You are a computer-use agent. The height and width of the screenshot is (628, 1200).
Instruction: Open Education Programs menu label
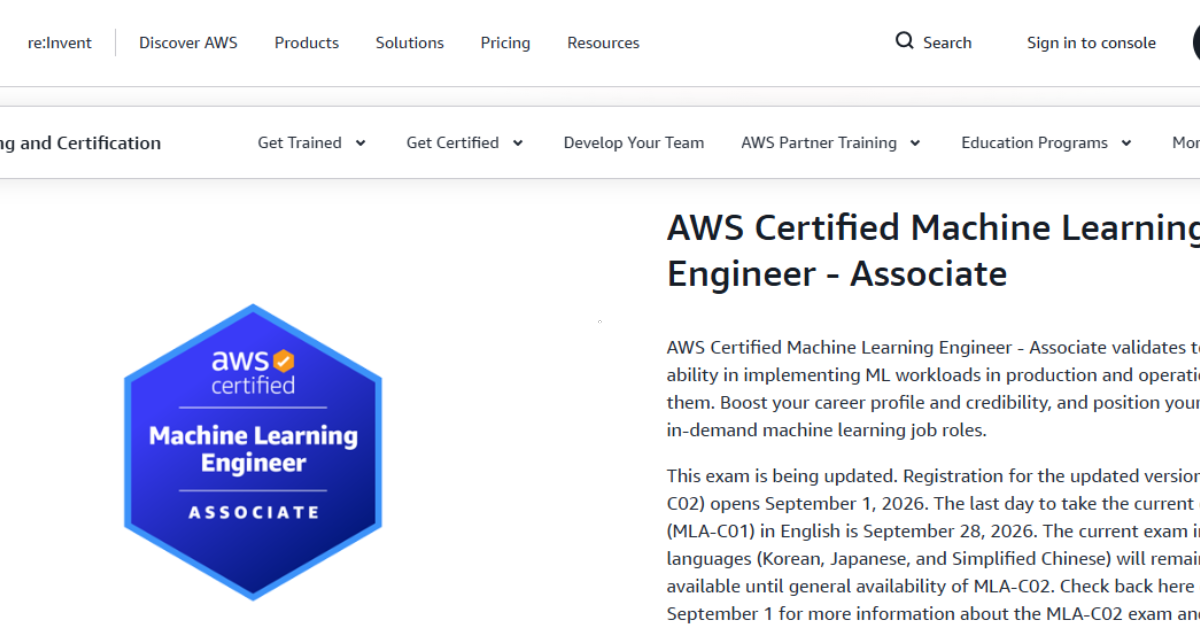coord(1034,143)
